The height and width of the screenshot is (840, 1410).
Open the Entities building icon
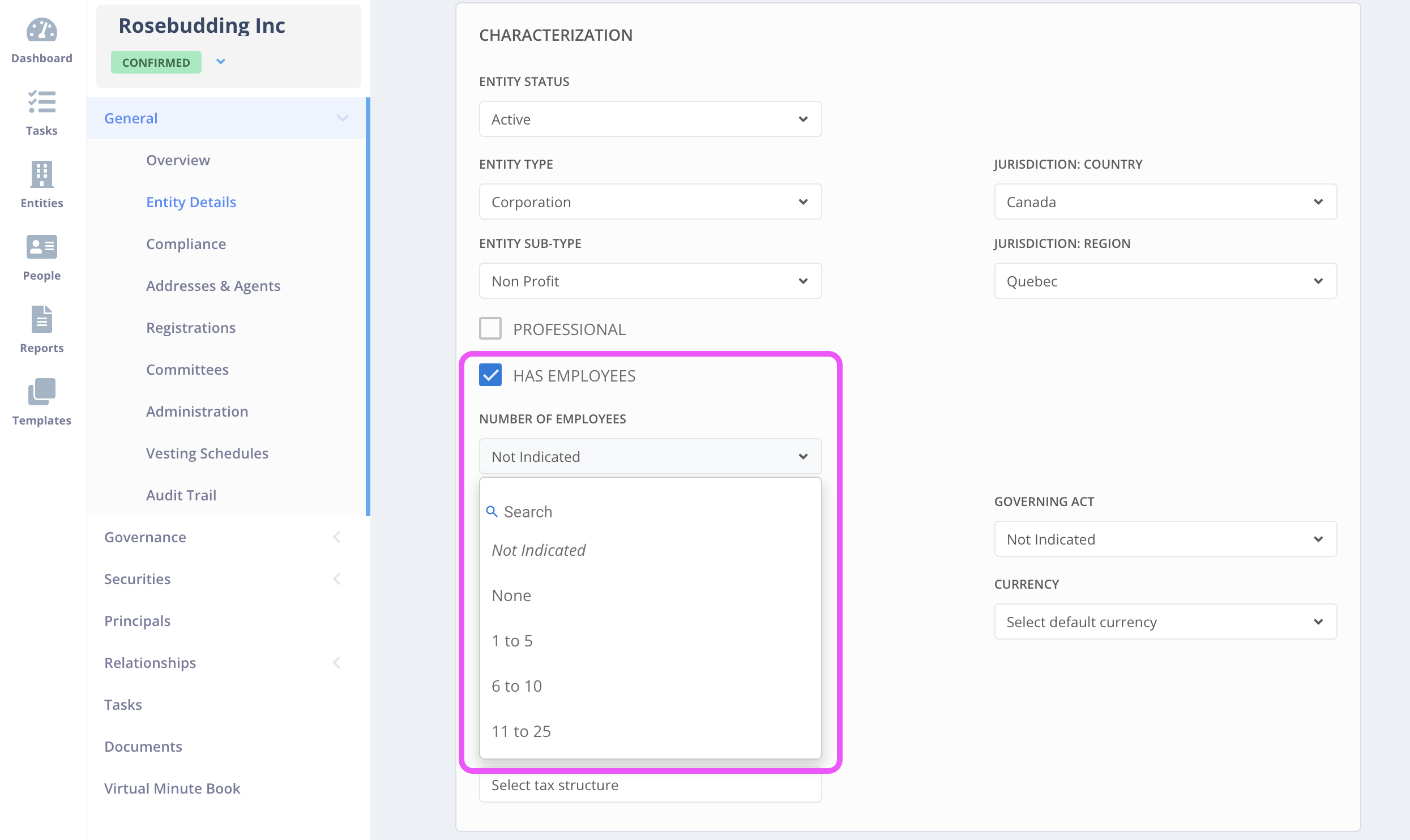click(x=41, y=174)
